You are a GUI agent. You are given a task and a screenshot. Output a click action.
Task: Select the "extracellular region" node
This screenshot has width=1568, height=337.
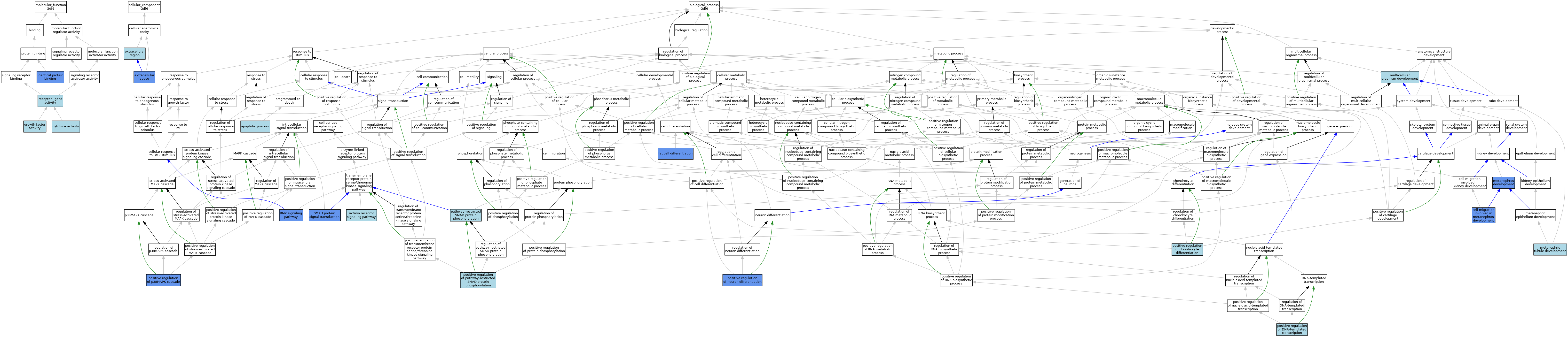point(134,54)
